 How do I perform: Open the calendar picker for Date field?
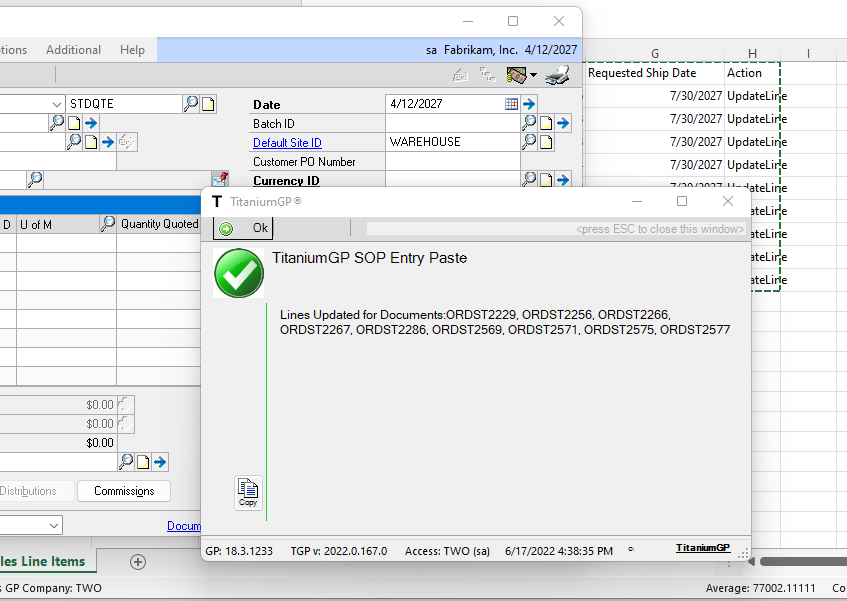[511, 104]
